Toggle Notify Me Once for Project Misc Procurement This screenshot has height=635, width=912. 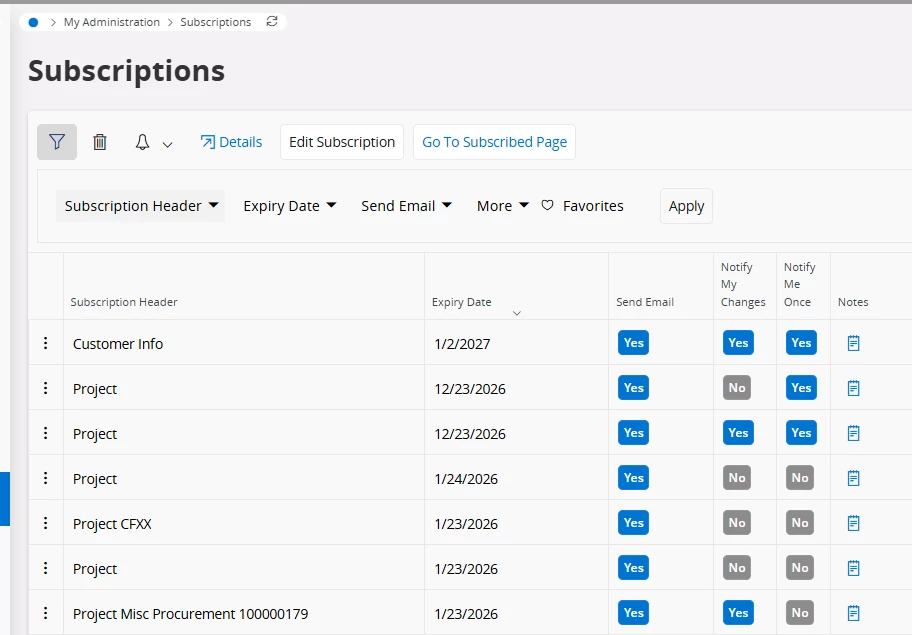(800, 613)
